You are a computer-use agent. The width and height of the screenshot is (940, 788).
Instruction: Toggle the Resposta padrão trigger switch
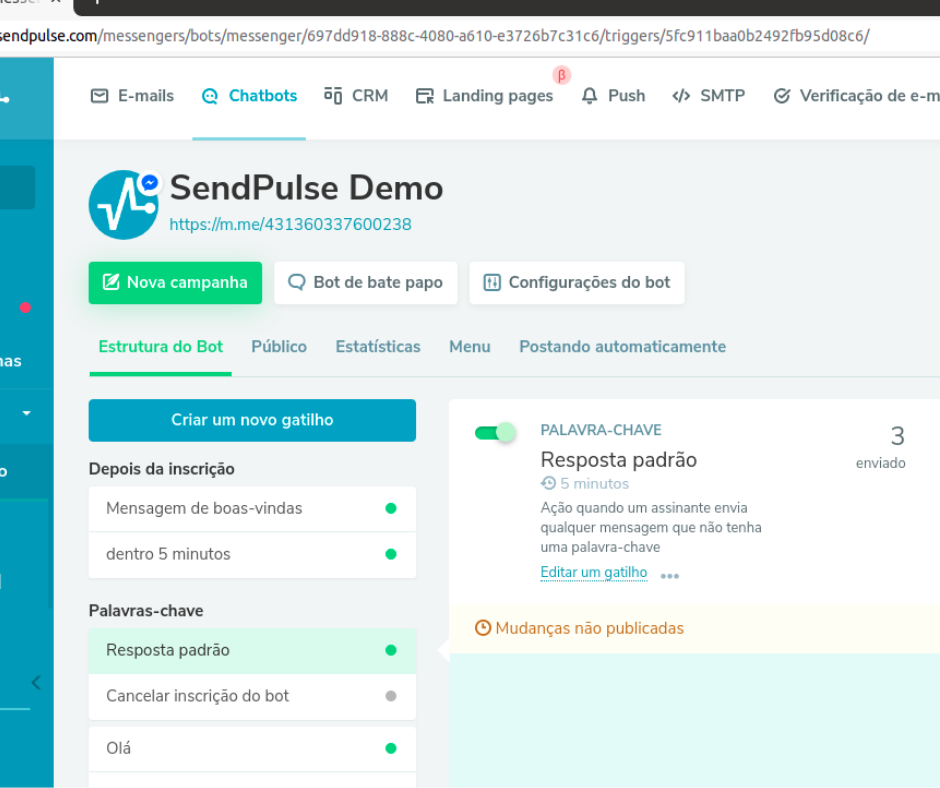(x=495, y=432)
